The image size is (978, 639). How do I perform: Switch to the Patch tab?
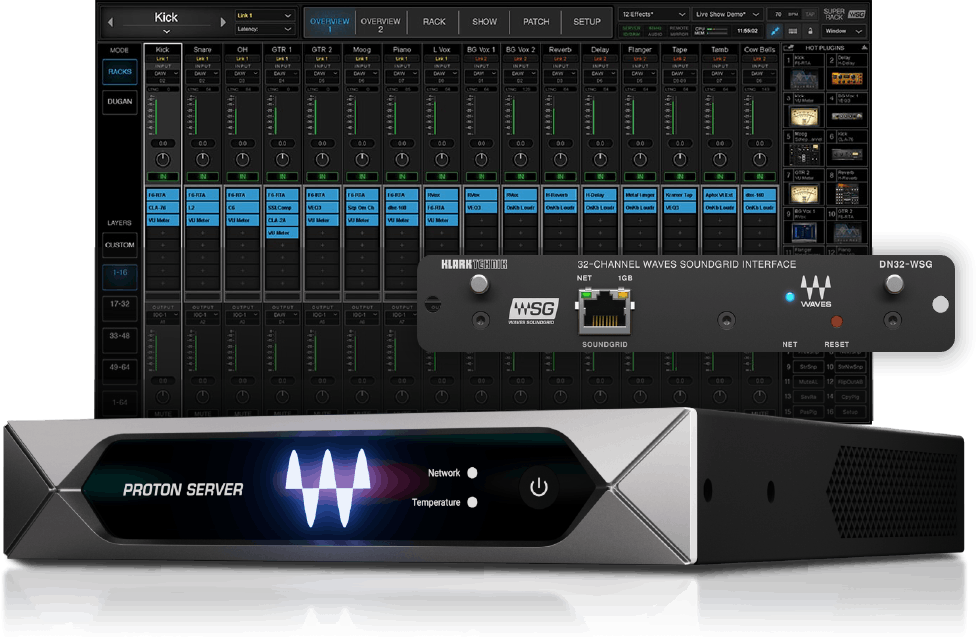(536, 21)
